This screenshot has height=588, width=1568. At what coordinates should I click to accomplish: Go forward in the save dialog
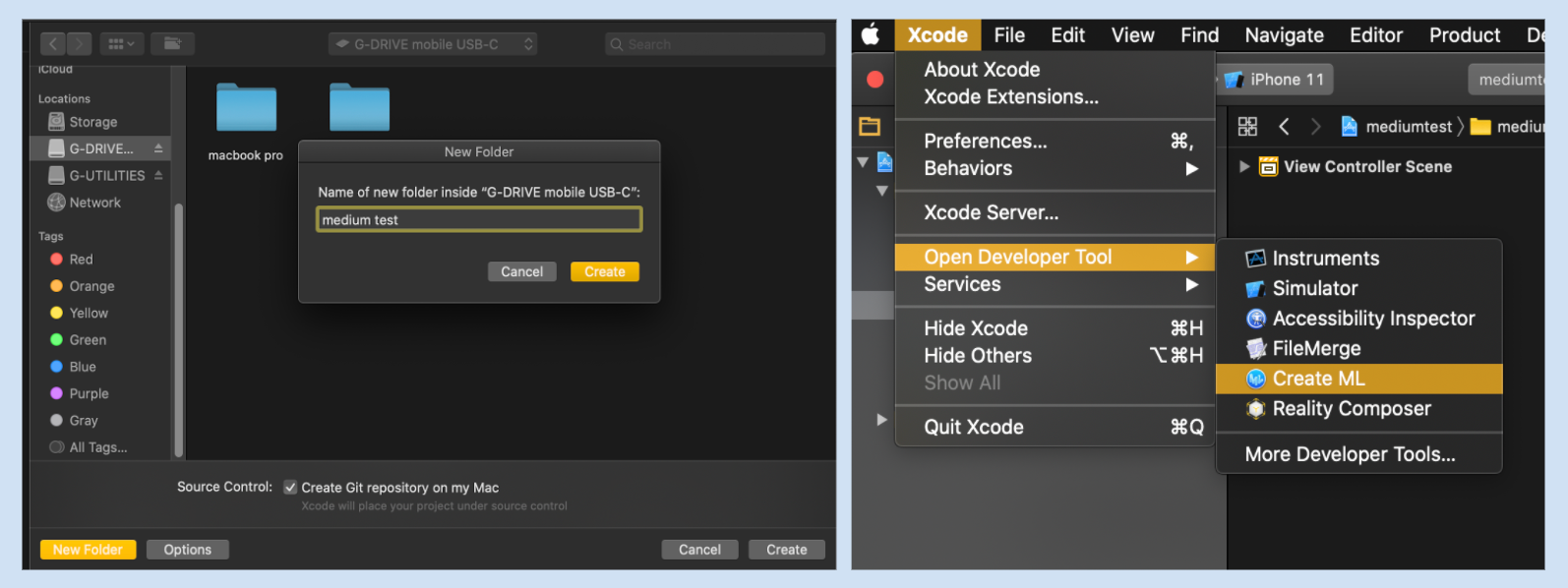pos(80,43)
